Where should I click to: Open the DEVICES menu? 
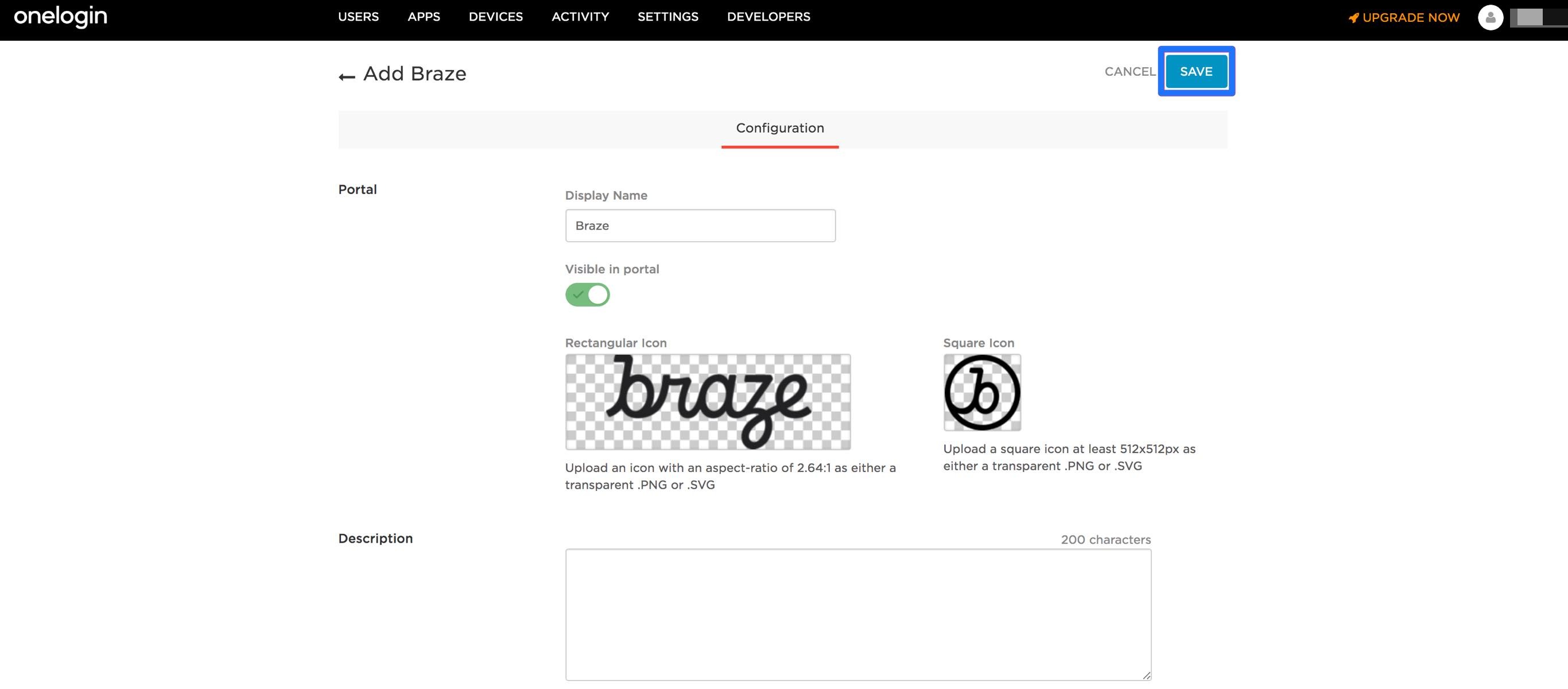[495, 17]
